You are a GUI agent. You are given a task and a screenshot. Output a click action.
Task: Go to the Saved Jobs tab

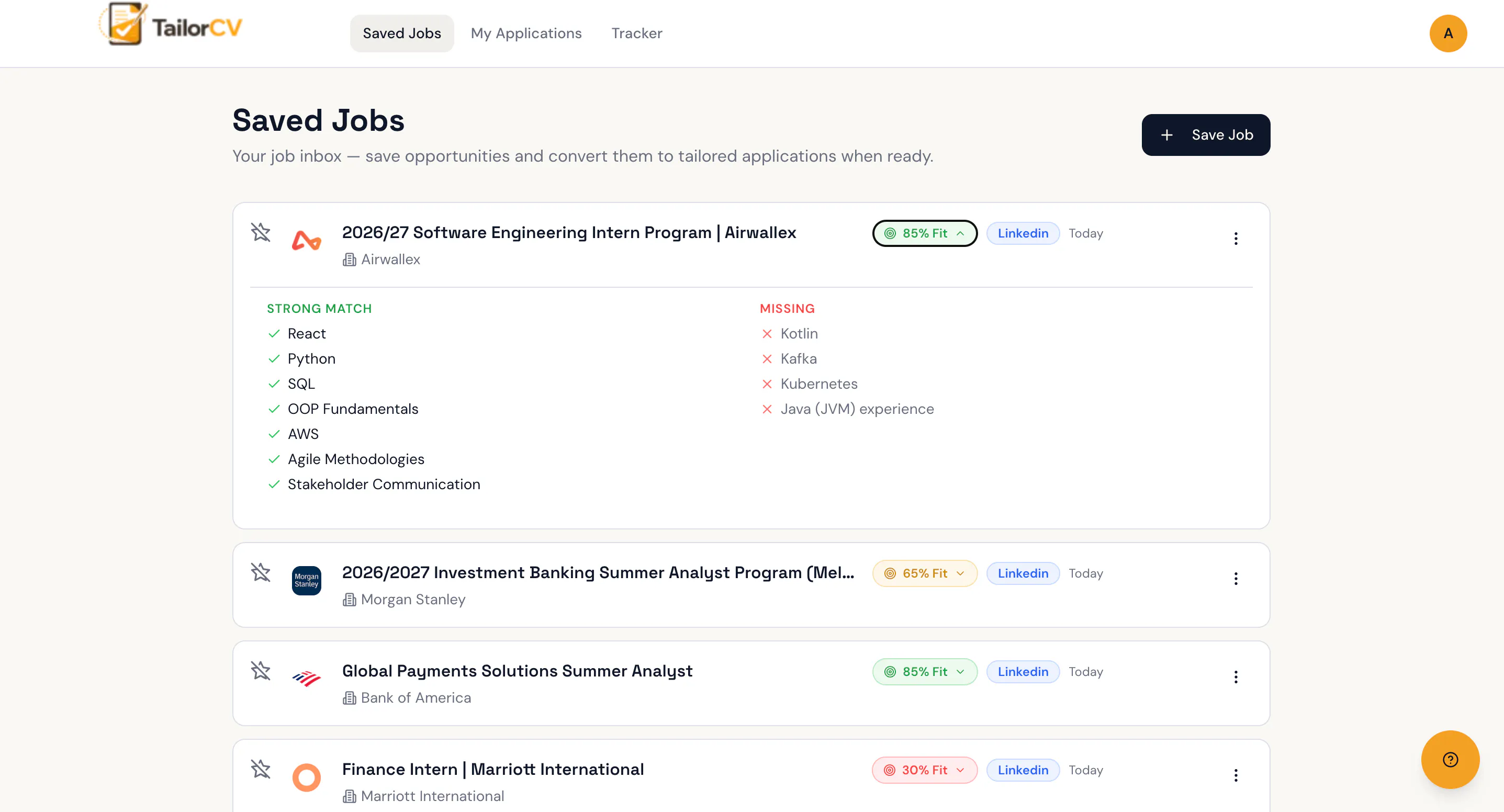pos(402,33)
